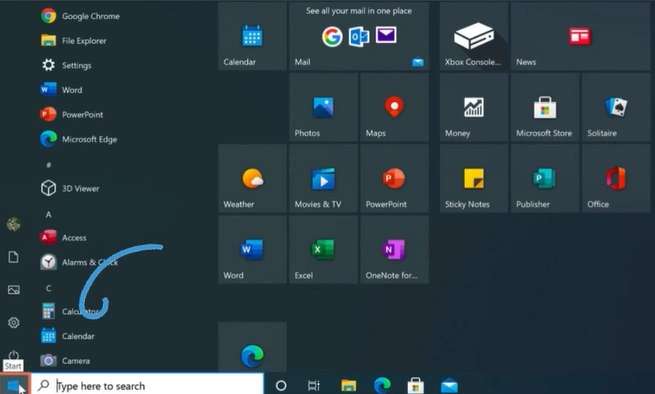Launch Camera app from list
655x394 pixels.
pyautogui.click(x=65, y=361)
